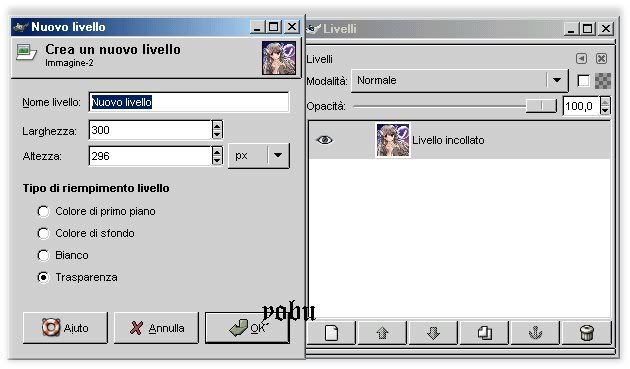Increase Altezza with up stepper arrow
This screenshot has width=630, height=369.
[x=217, y=152]
